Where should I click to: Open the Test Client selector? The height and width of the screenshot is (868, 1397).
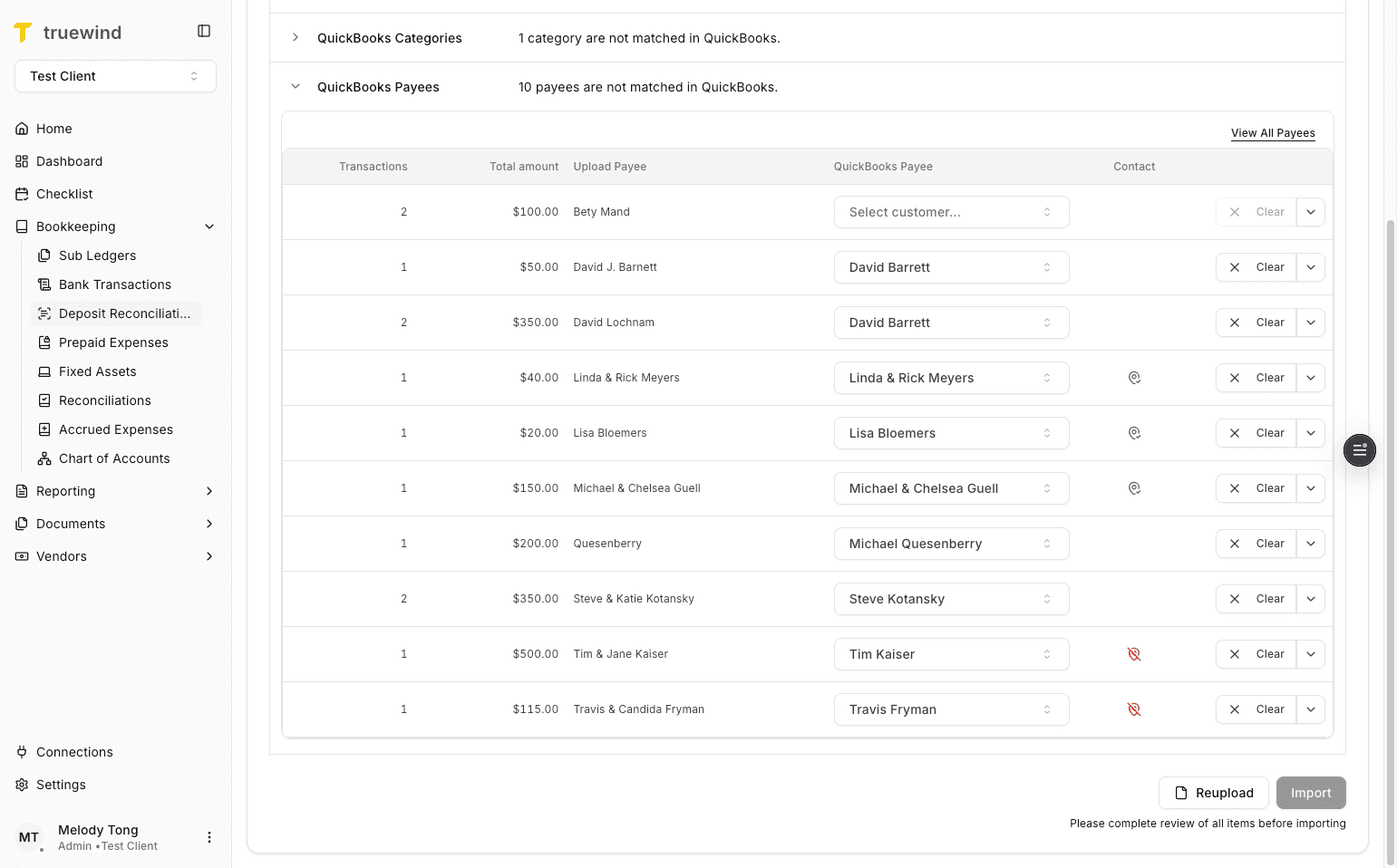pyautogui.click(x=115, y=76)
